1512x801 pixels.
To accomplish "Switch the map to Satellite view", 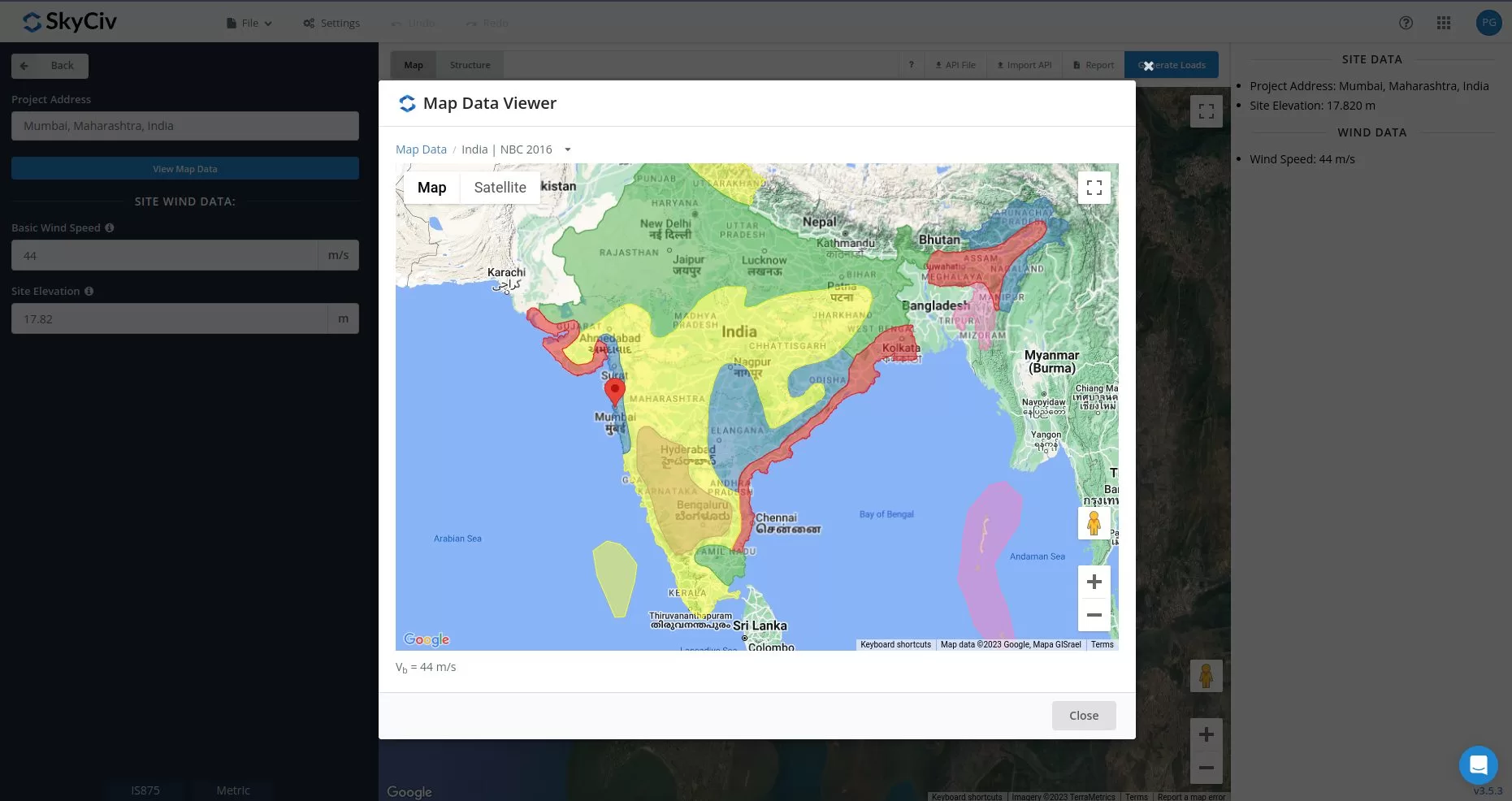I will [x=500, y=187].
